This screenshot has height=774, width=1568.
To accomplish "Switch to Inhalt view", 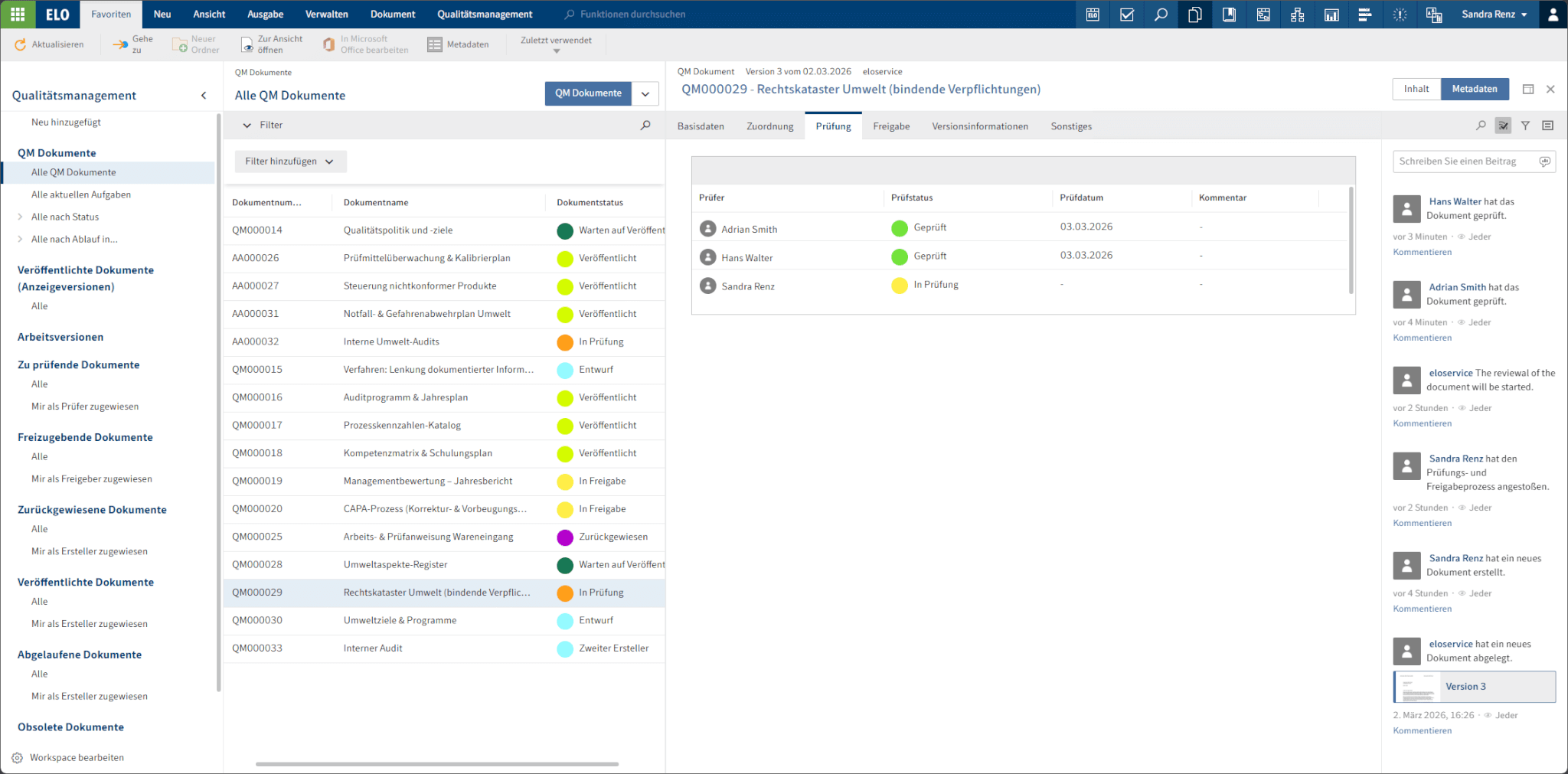I will tap(1416, 89).
